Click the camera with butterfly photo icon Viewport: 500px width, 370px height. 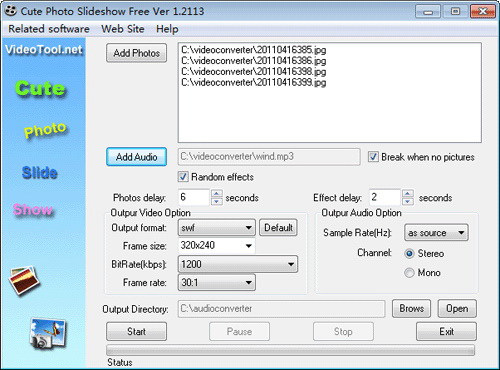pyautogui.click(x=48, y=333)
